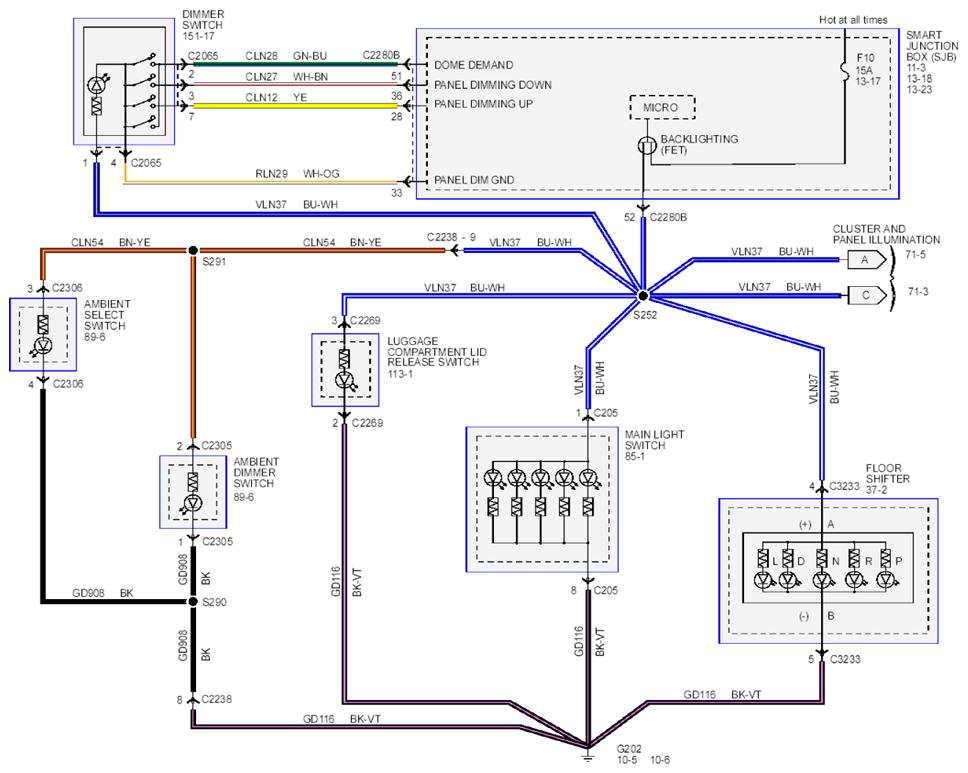
Task: Click the GD908 BK horizontal wire label
Action: pyautogui.click(x=102, y=593)
